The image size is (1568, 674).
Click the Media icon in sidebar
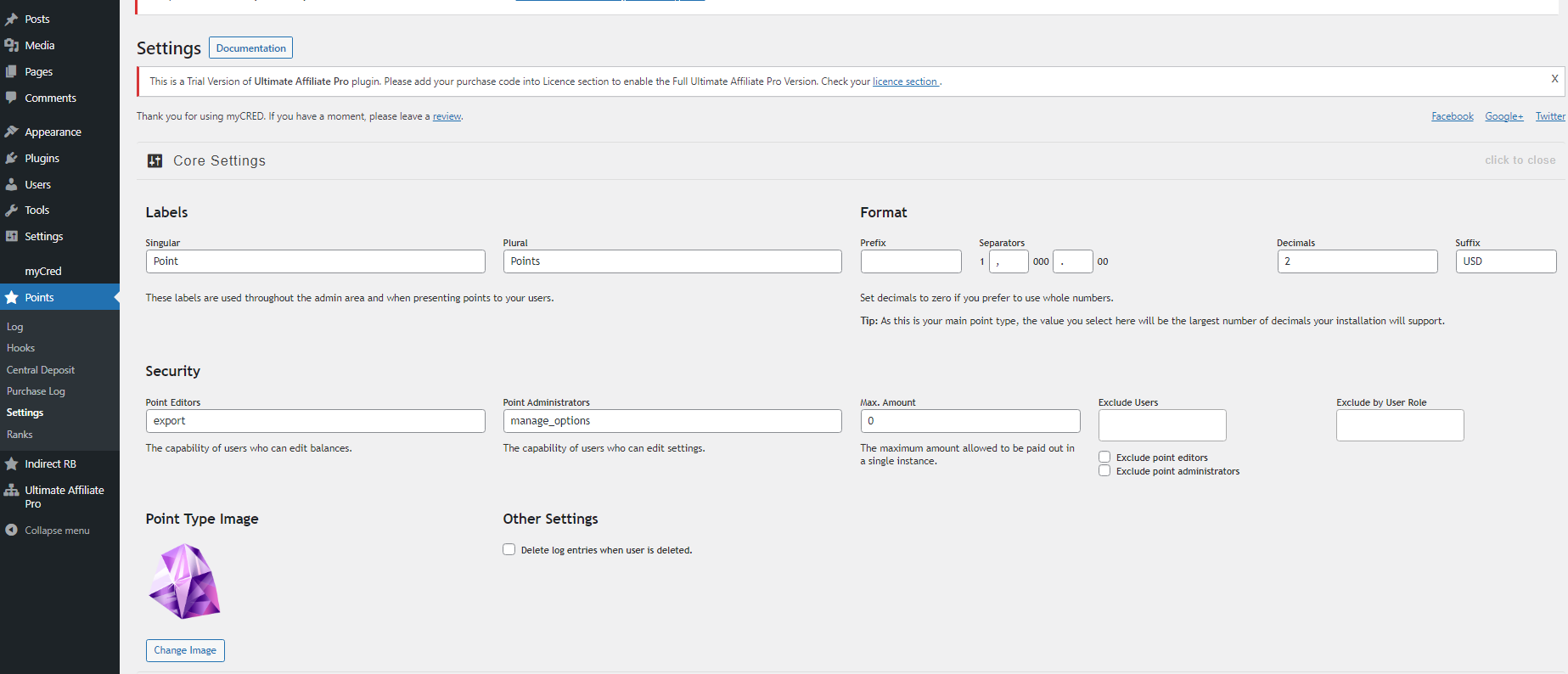tap(12, 45)
